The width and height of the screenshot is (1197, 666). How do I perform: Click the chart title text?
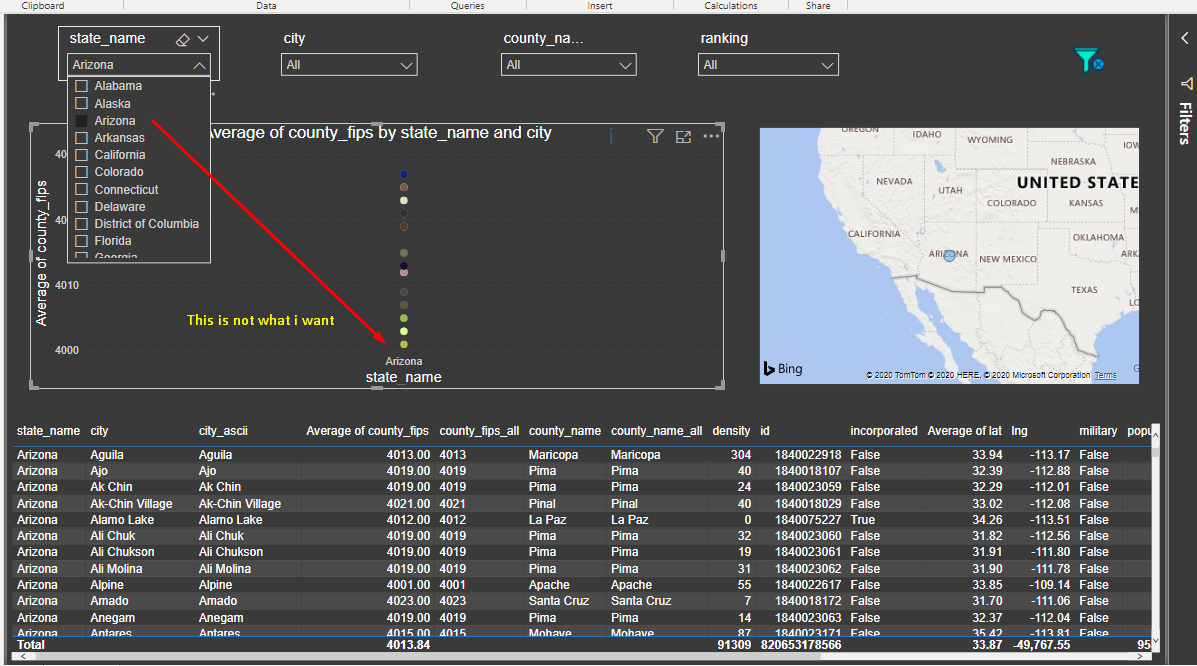pos(380,133)
